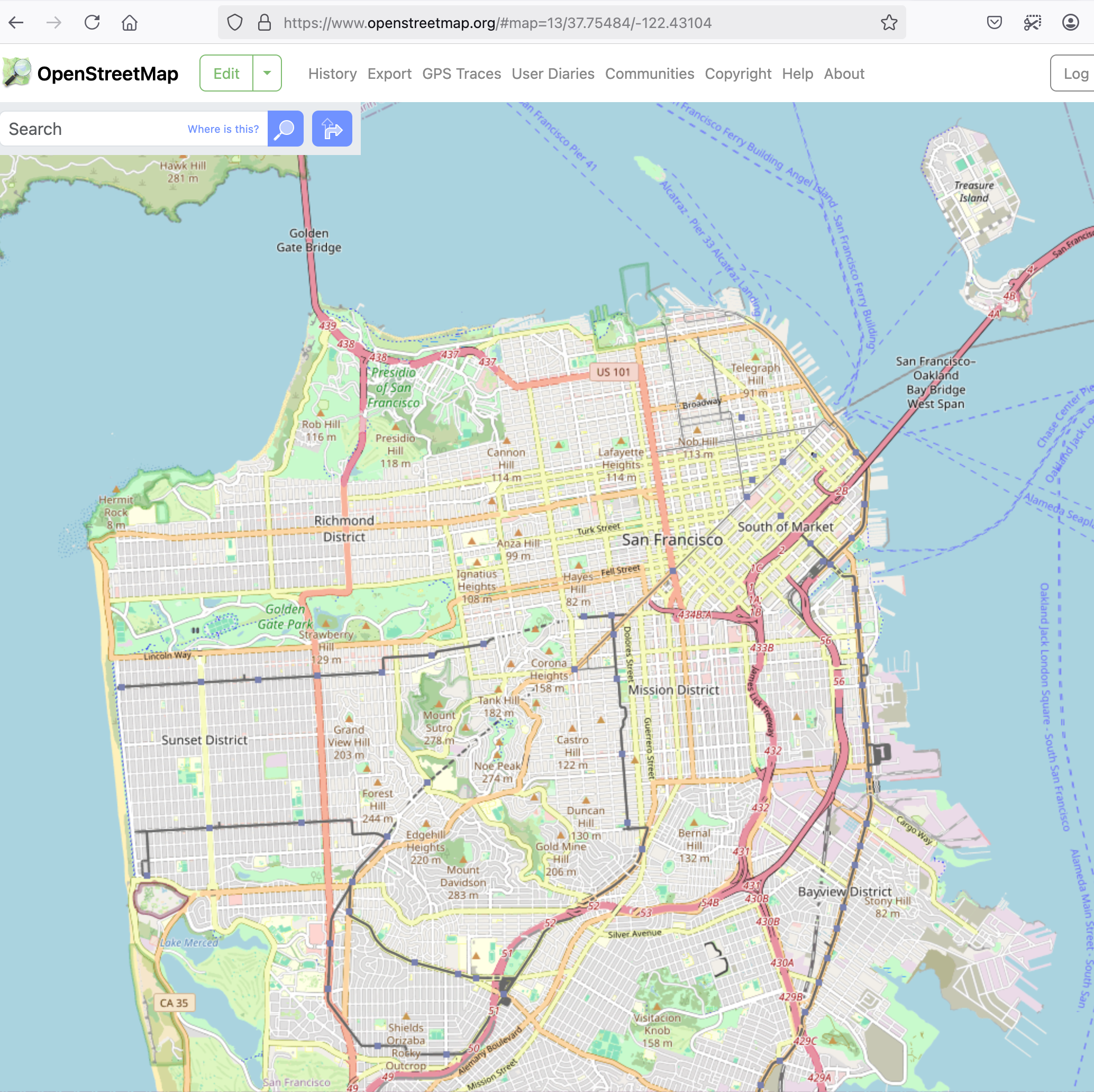Bookmark this page with the star
This screenshot has width=1094, height=1092.
(889, 23)
